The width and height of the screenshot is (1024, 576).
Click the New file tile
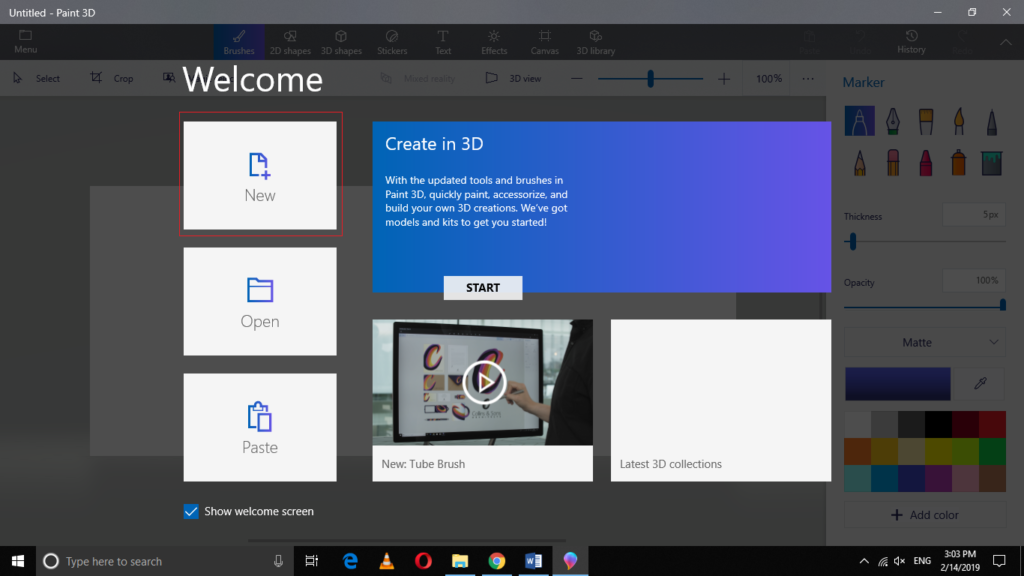point(260,175)
